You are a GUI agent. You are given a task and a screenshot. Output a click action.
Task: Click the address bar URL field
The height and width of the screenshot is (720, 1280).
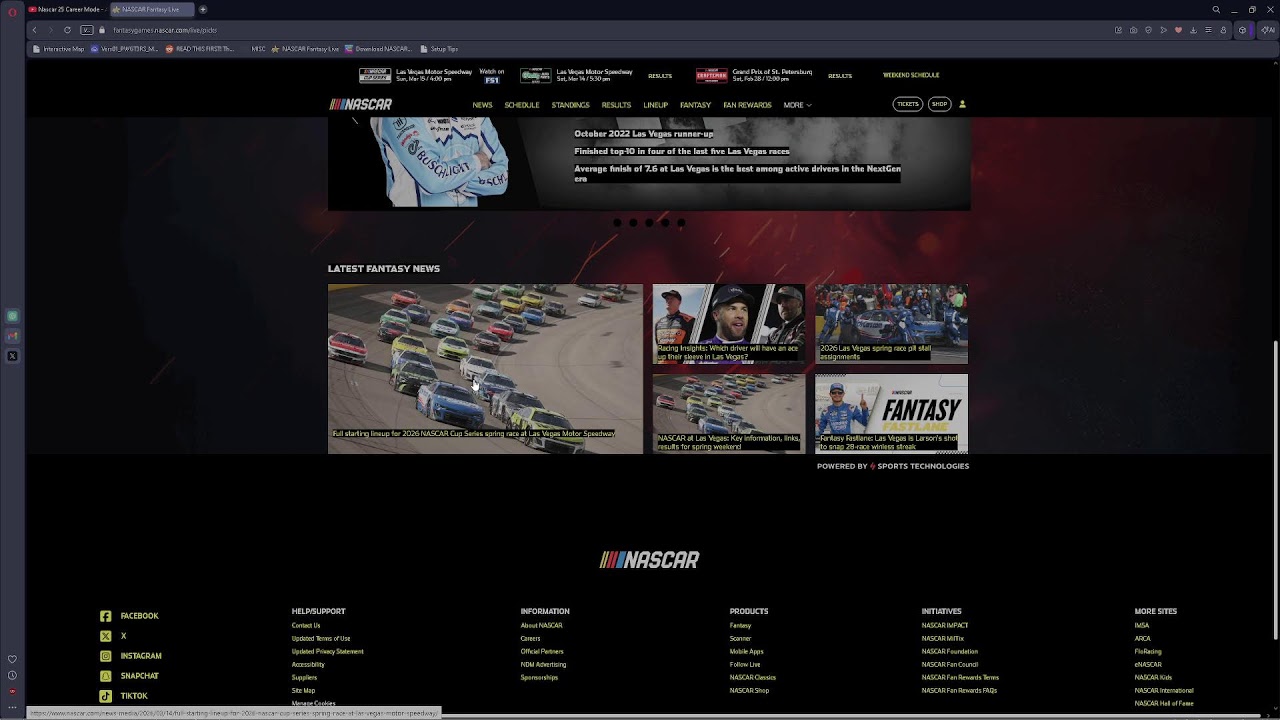tap(600, 30)
